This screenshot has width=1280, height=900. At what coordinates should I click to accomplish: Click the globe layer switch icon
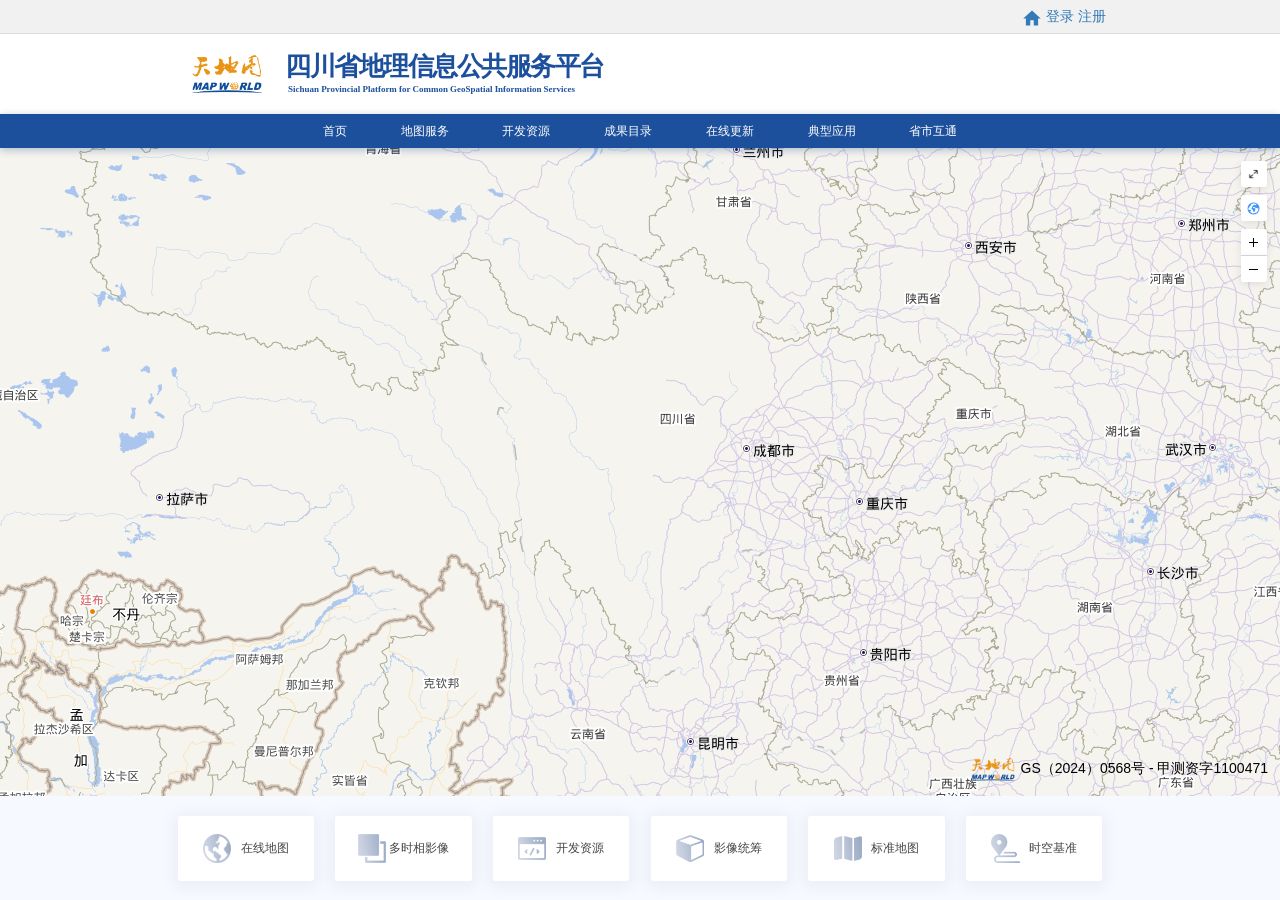1254,209
